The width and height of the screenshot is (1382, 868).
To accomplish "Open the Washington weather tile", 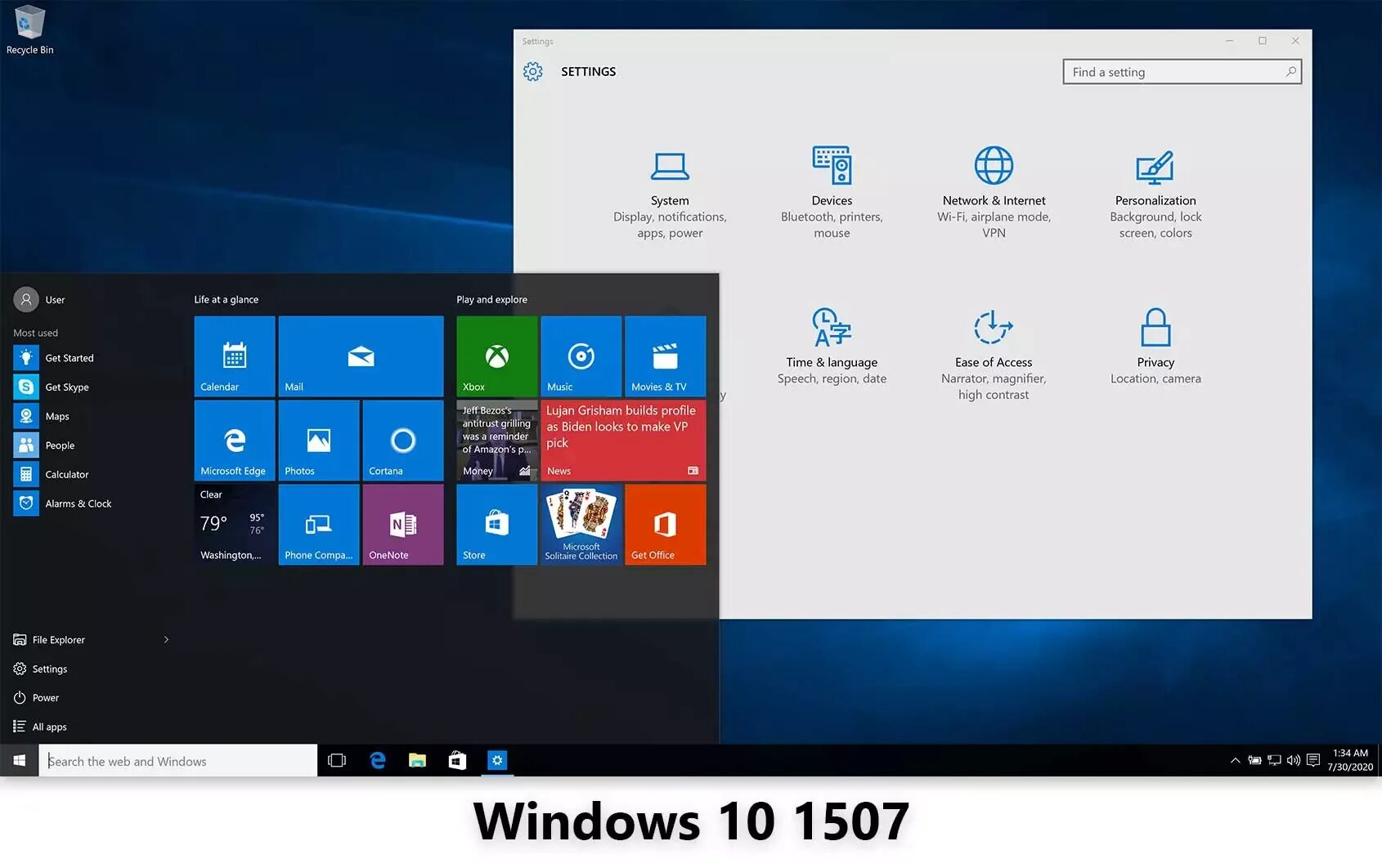I will click(235, 525).
